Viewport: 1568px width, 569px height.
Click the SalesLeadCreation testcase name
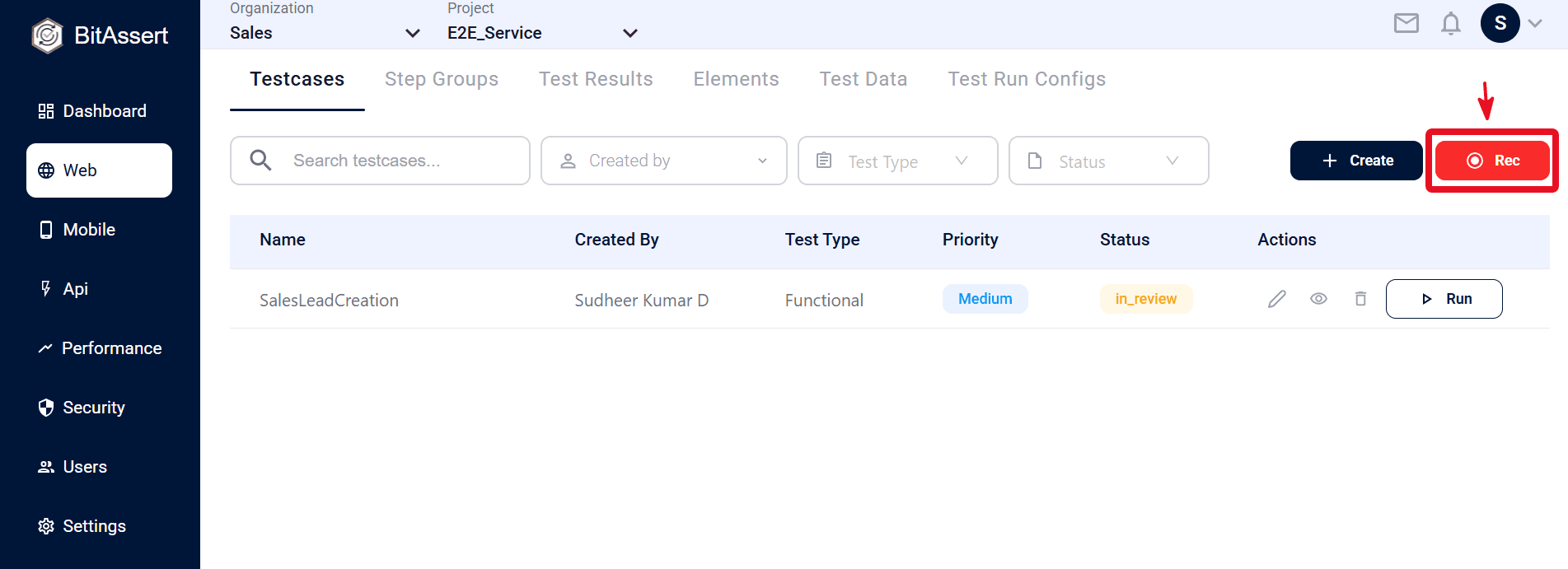329,301
